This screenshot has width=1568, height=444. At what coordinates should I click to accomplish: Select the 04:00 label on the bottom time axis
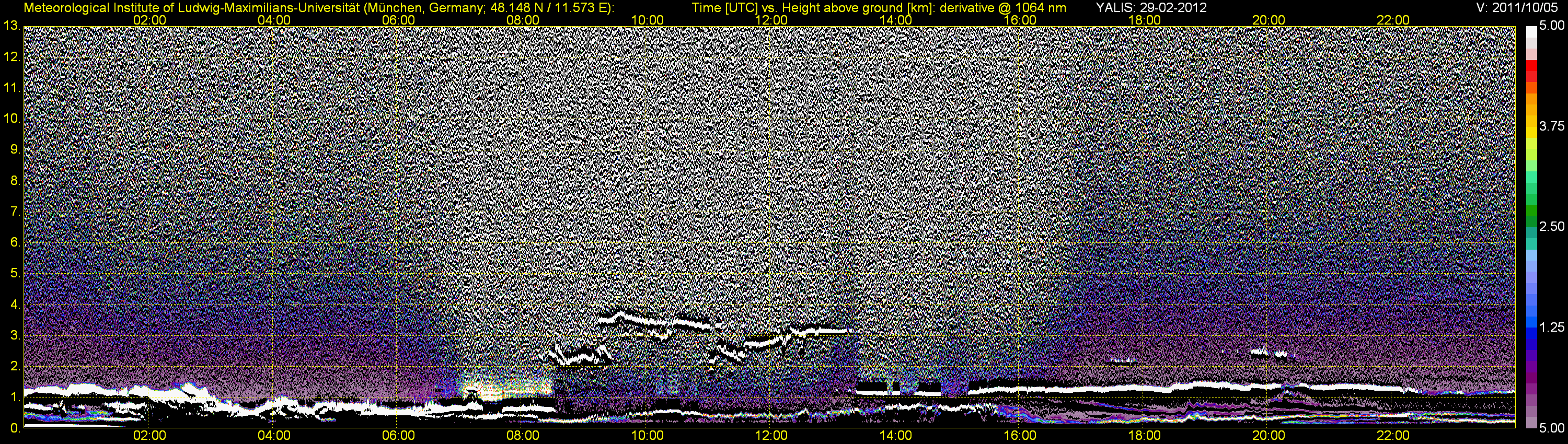tap(274, 436)
